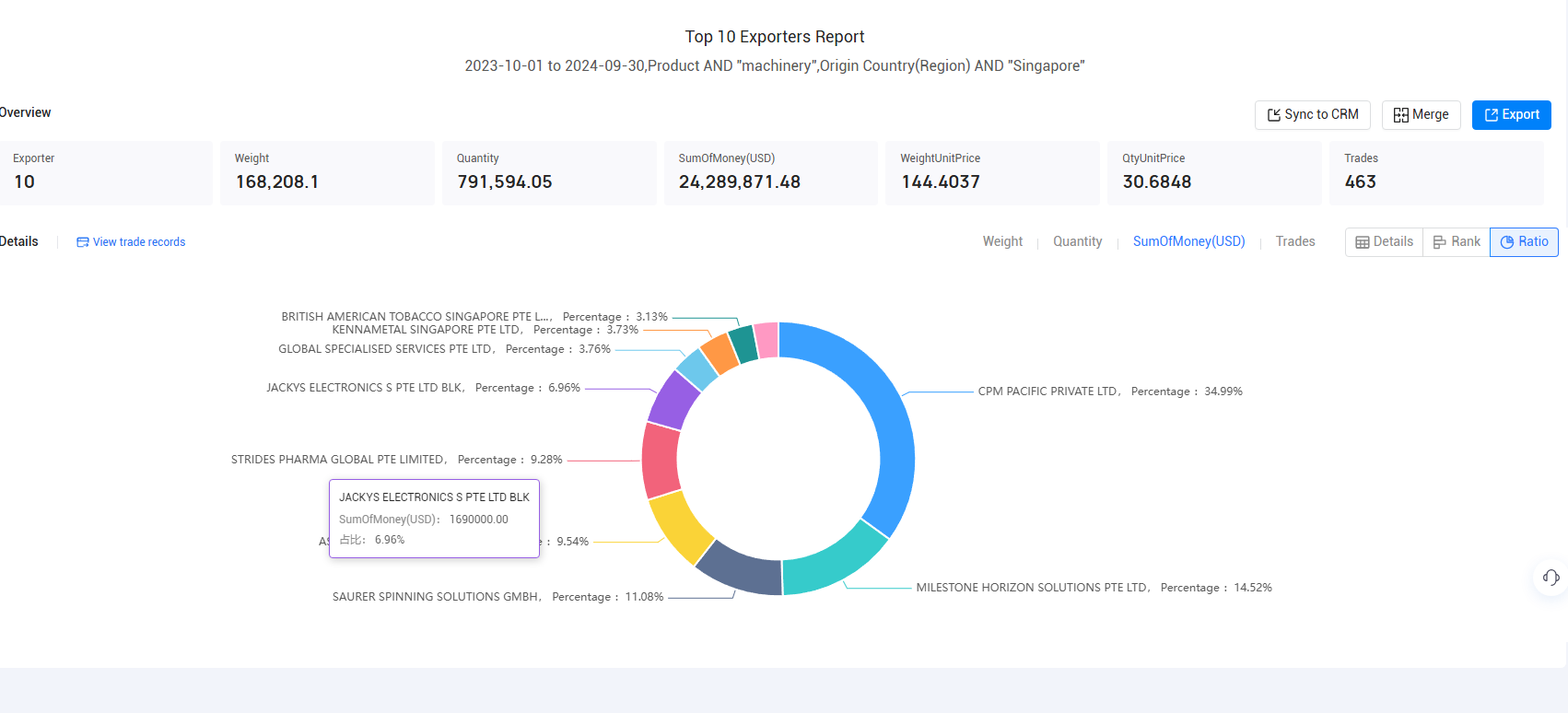
Task: Click the Trades value 463
Action: (1361, 182)
